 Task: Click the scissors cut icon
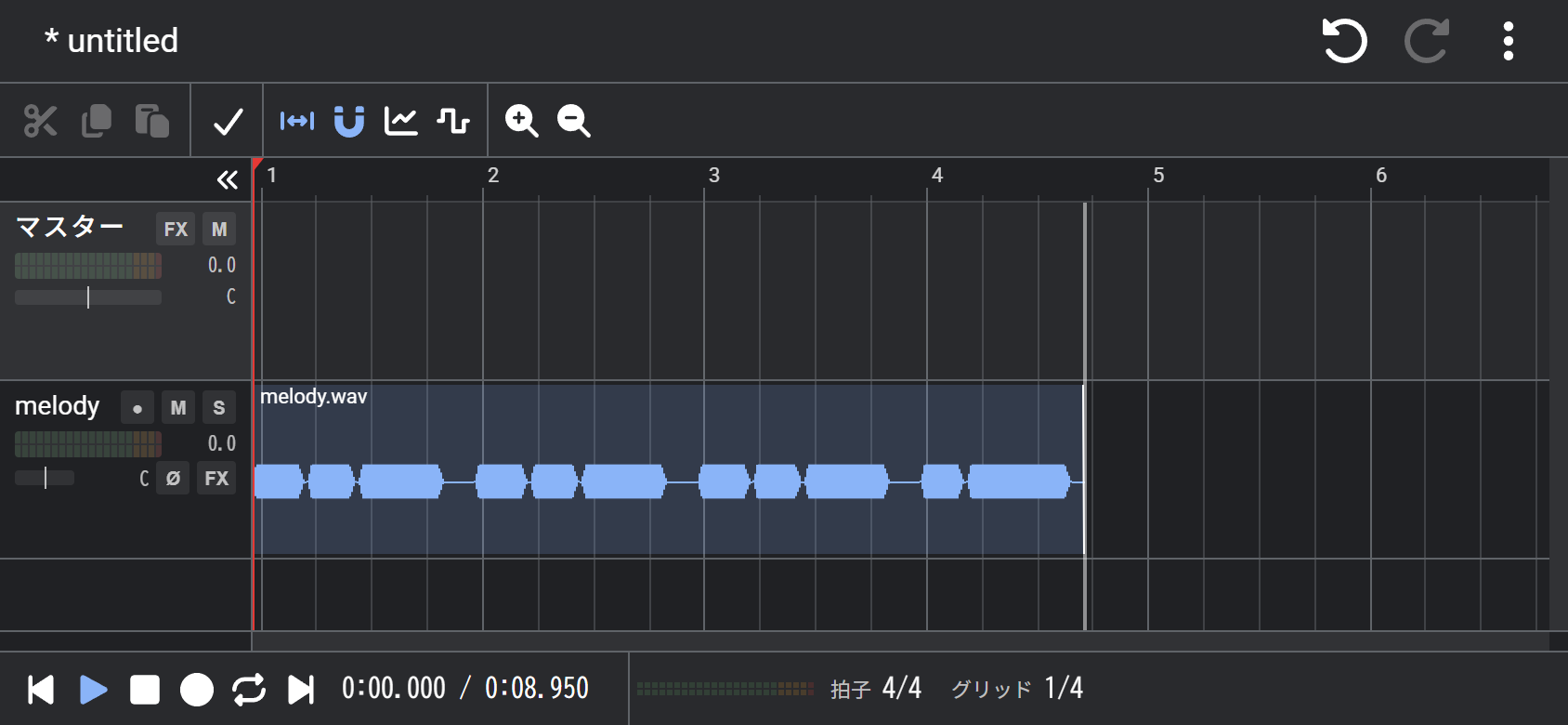tap(40, 121)
